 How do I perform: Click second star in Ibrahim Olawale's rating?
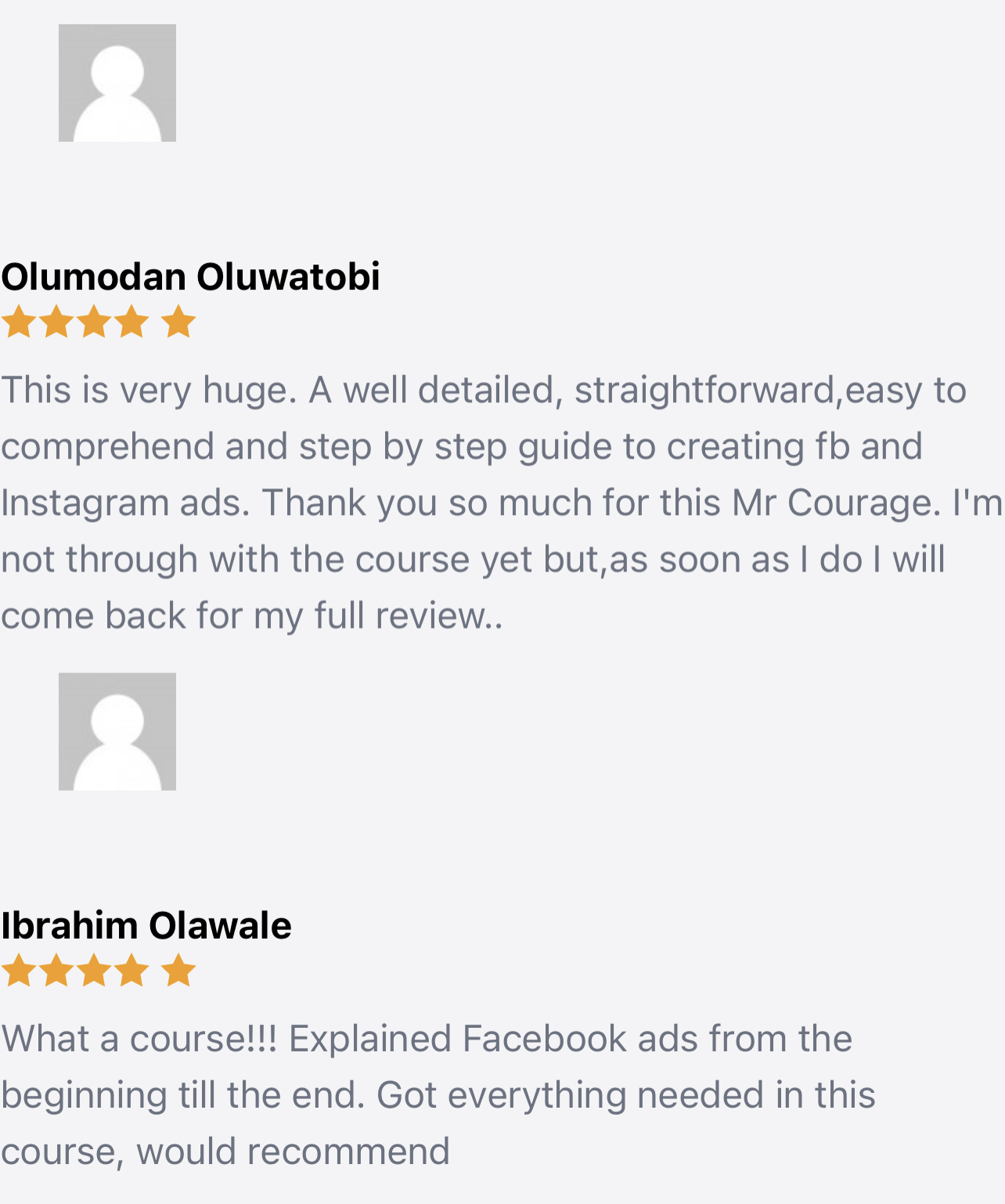click(56, 971)
